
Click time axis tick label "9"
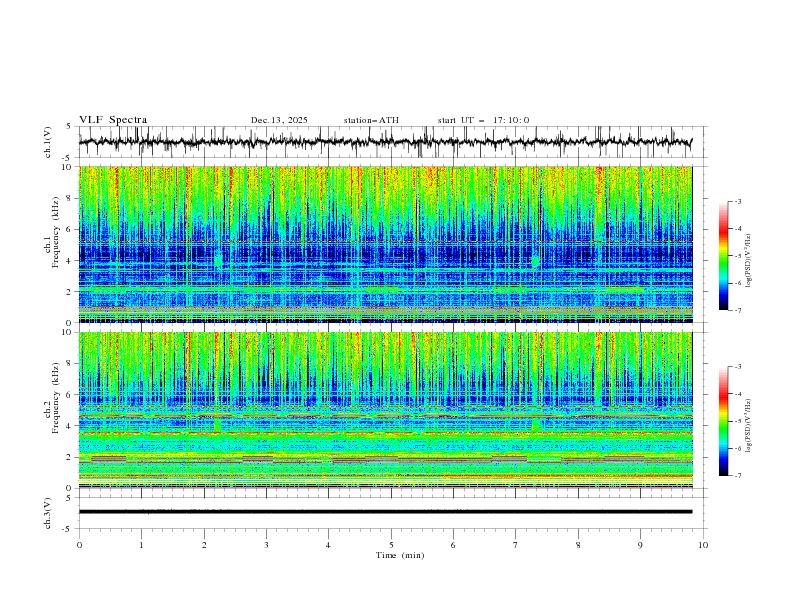tap(640, 545)
